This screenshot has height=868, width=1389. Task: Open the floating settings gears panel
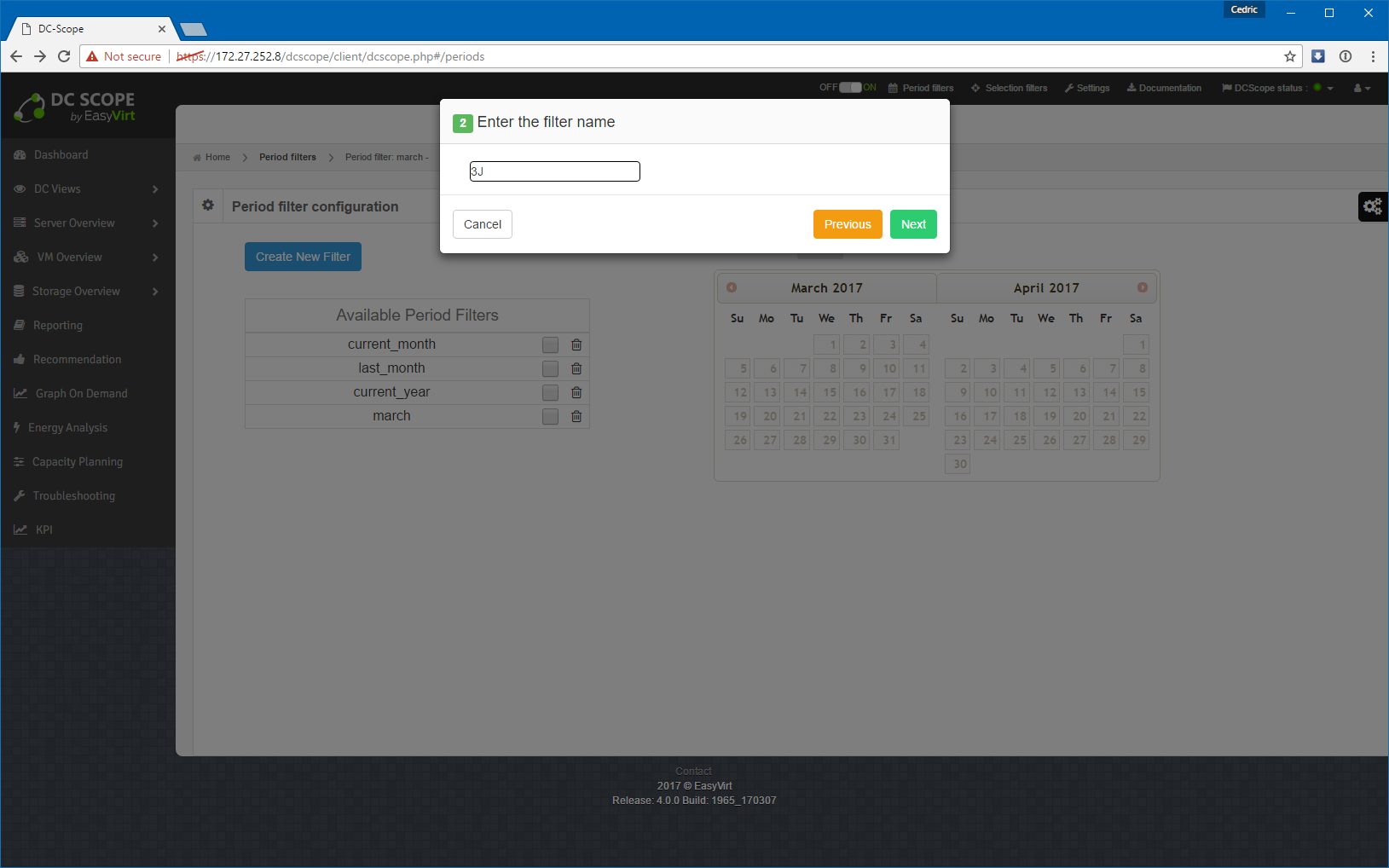pos(1372,206)
